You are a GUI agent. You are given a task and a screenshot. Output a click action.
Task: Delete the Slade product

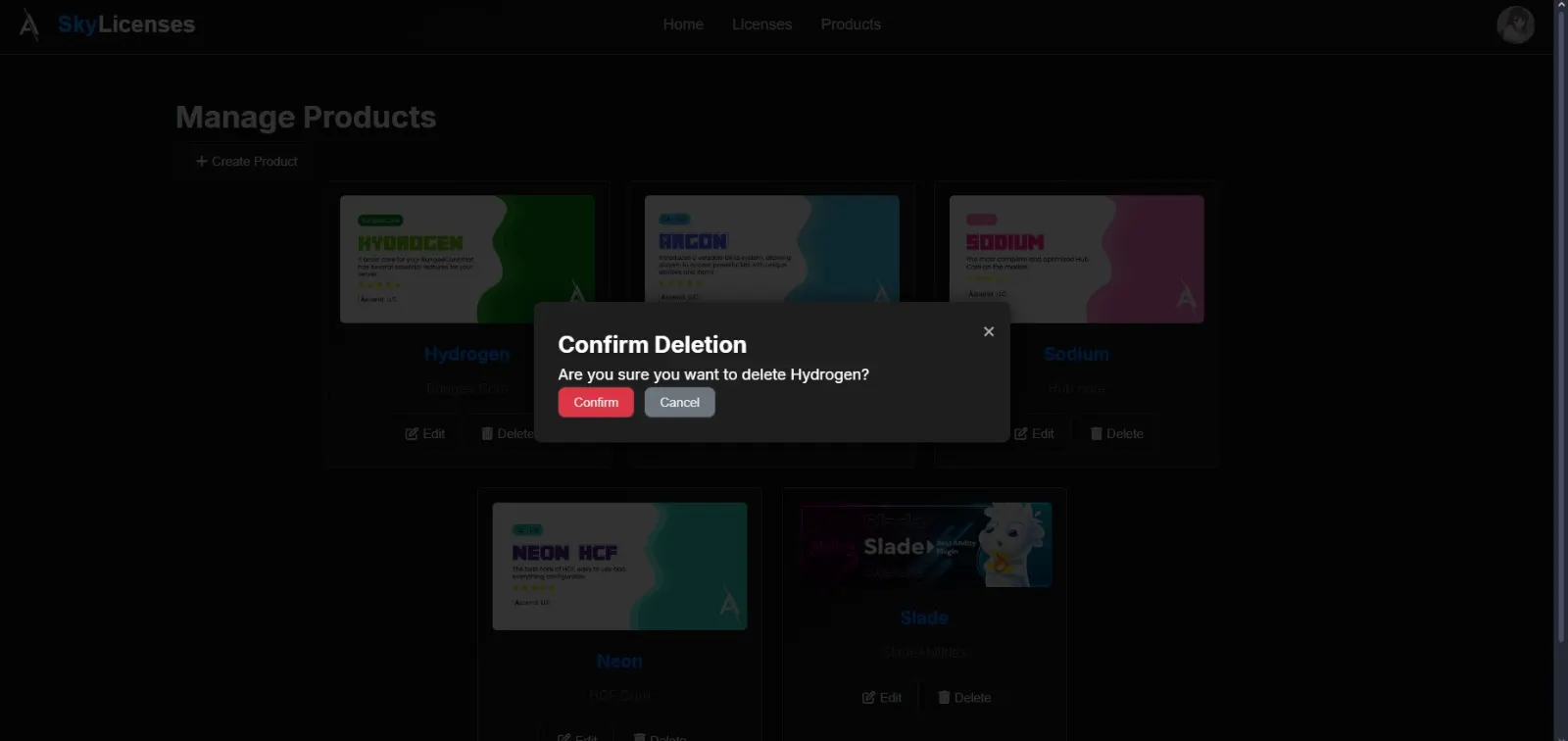pyautogui.click(x=964, y=698)
